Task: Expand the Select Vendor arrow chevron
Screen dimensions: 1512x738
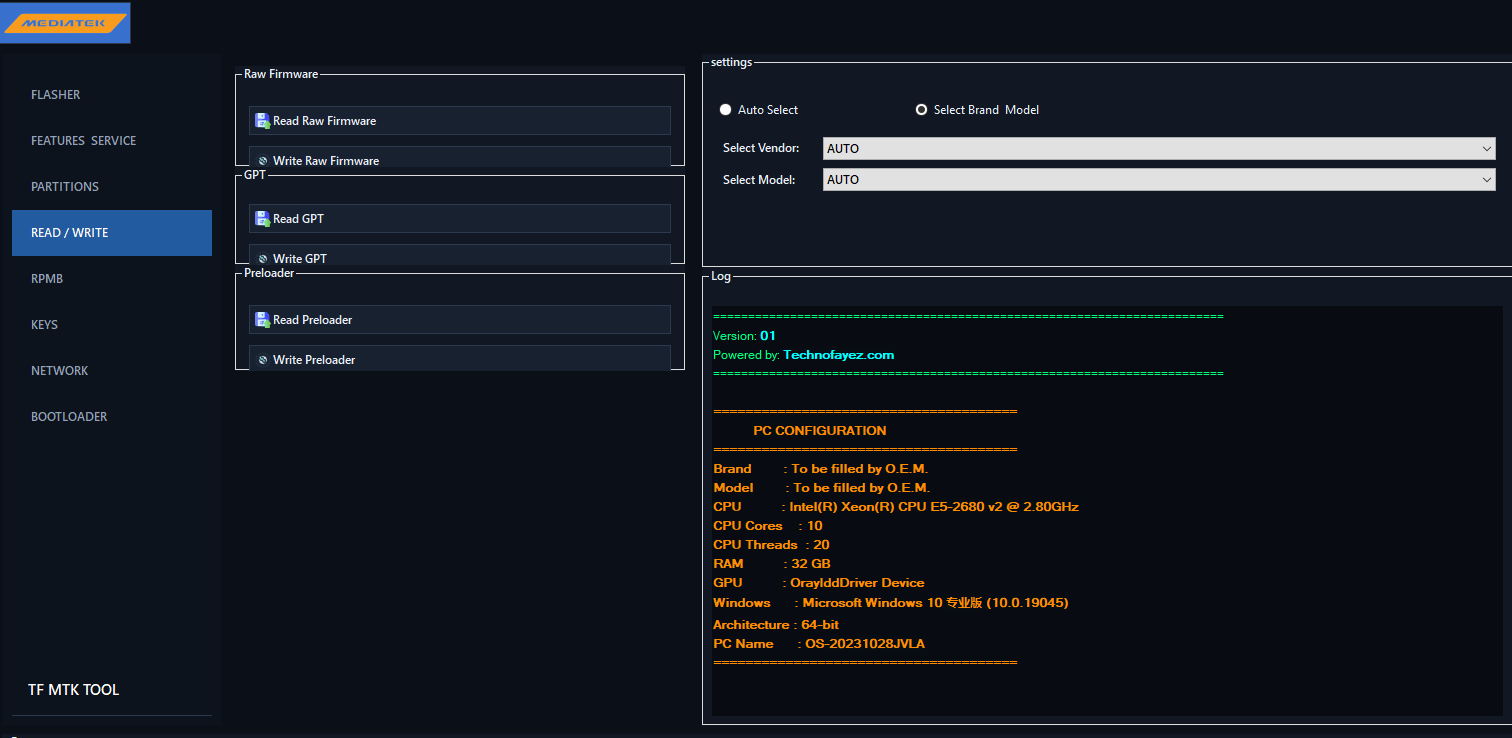Action: (x=1487, y=149)
